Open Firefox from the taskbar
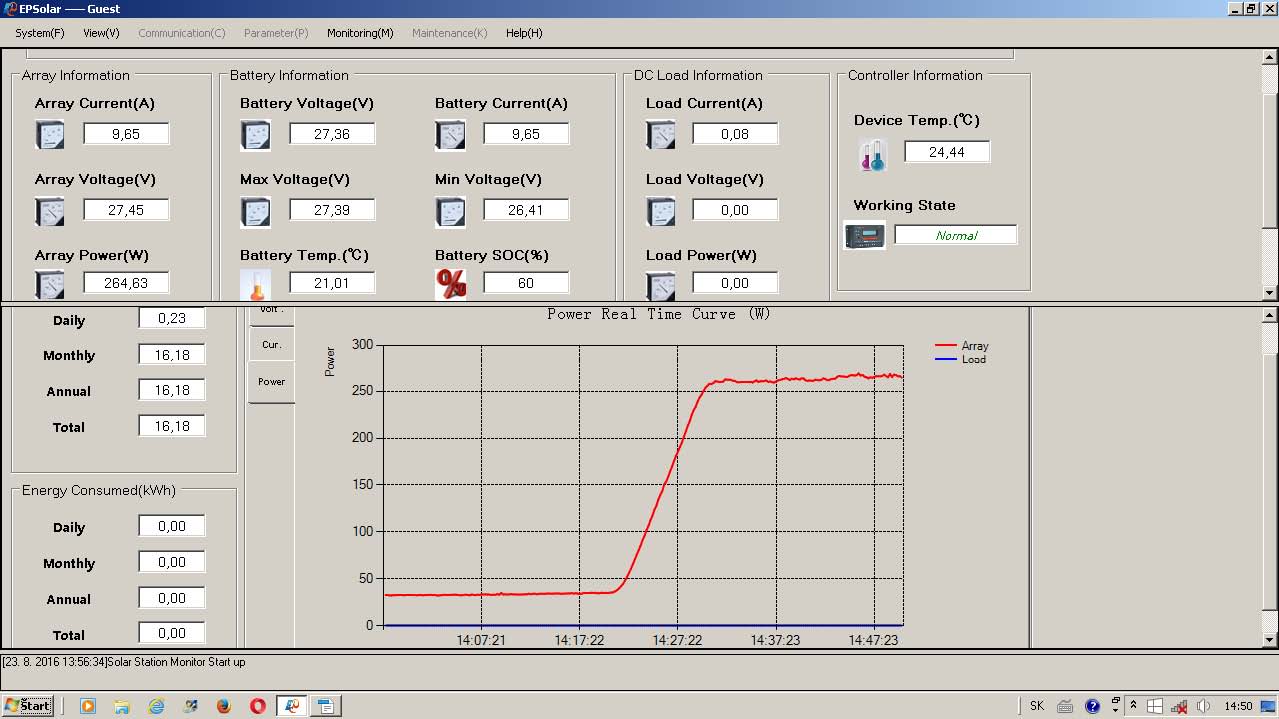 pyautogui.click(x=223, y=706)
